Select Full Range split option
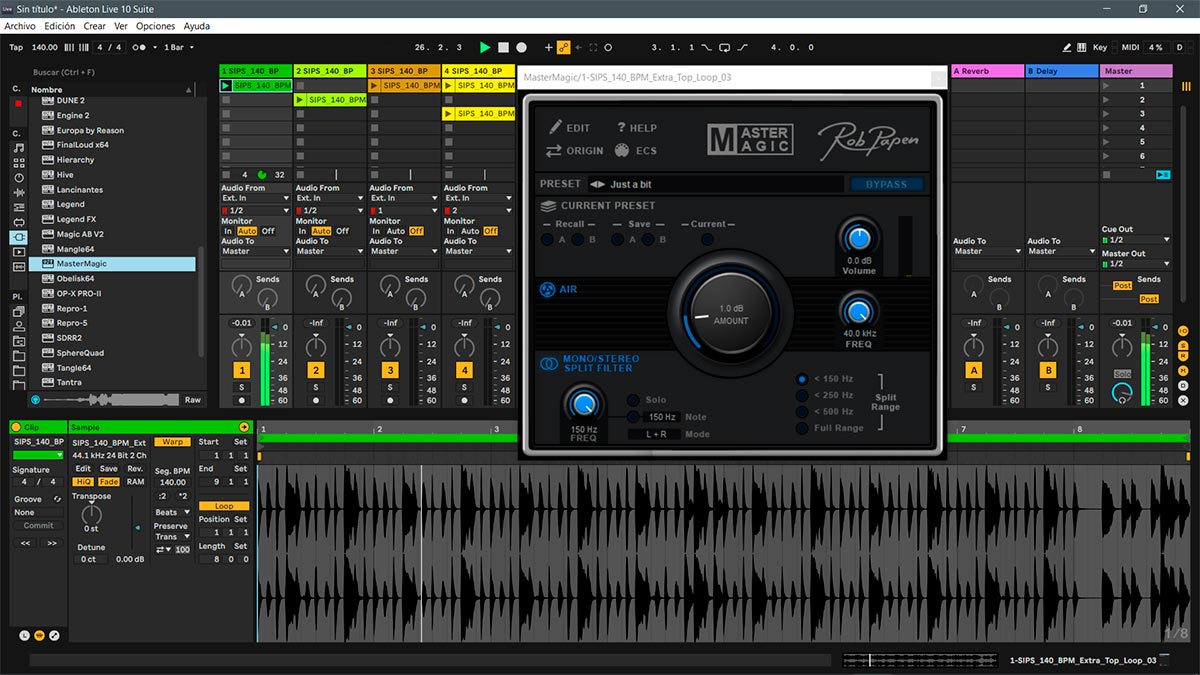1200x675 pixels. [x=802, y=428]
